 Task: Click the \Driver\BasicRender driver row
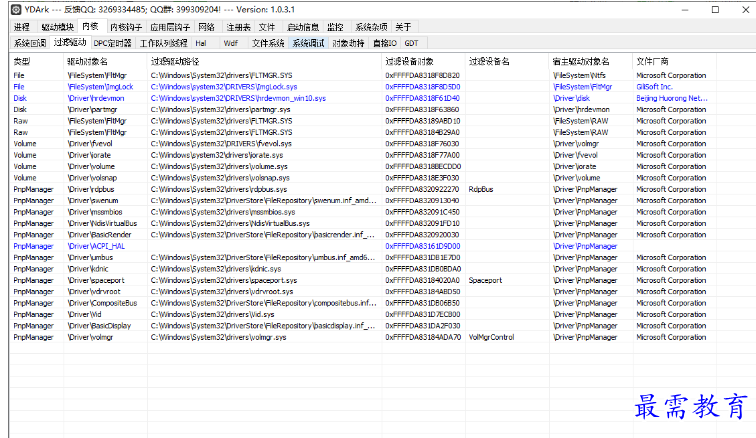pos(99,235)
